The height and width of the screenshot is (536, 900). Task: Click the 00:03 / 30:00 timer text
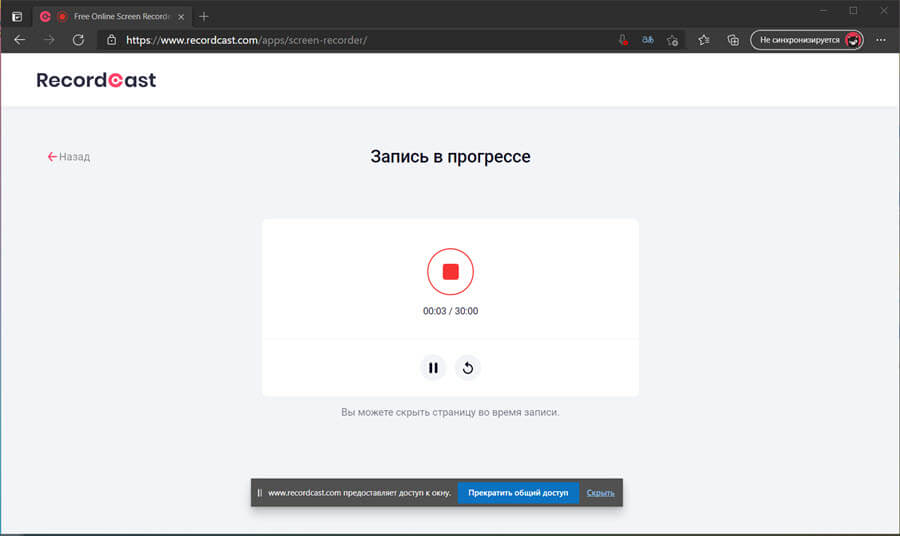point(451,311)
